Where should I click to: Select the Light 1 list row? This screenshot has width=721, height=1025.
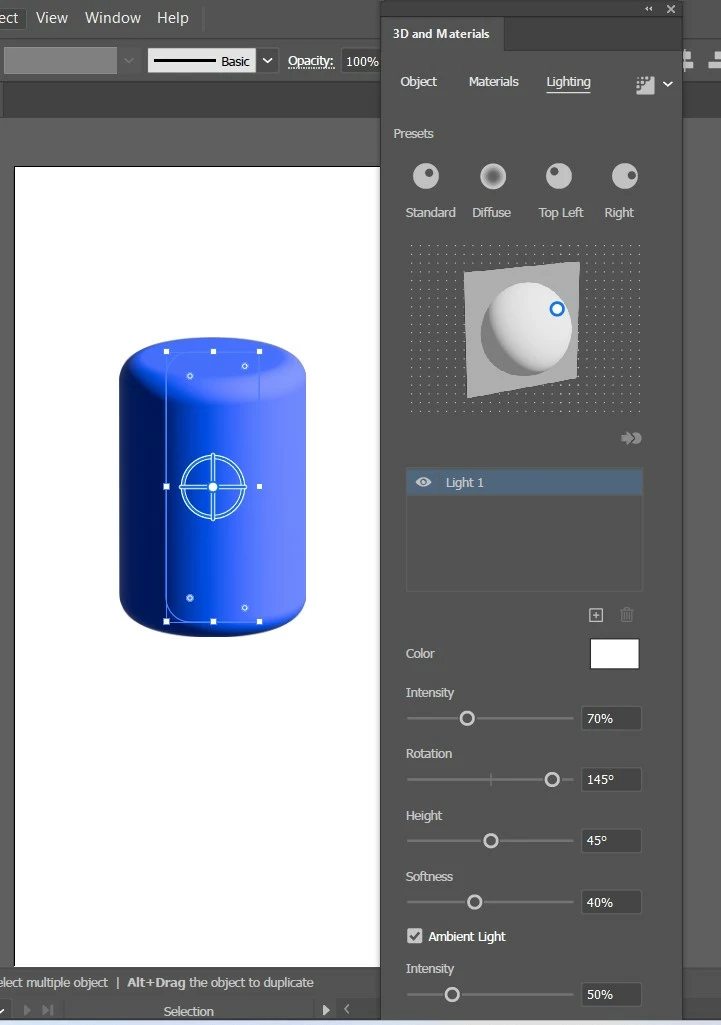(524, 482)
